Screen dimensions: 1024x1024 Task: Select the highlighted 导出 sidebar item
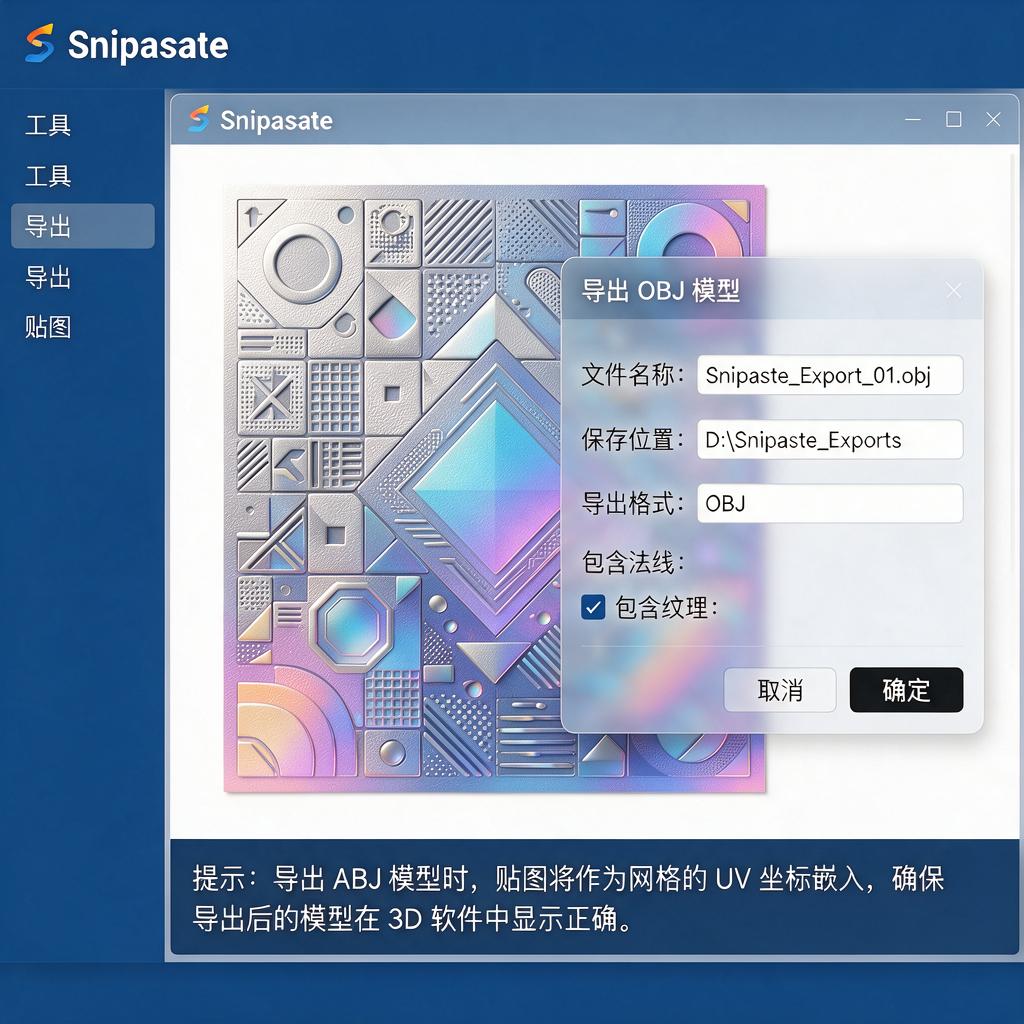[x=83, y=226]
